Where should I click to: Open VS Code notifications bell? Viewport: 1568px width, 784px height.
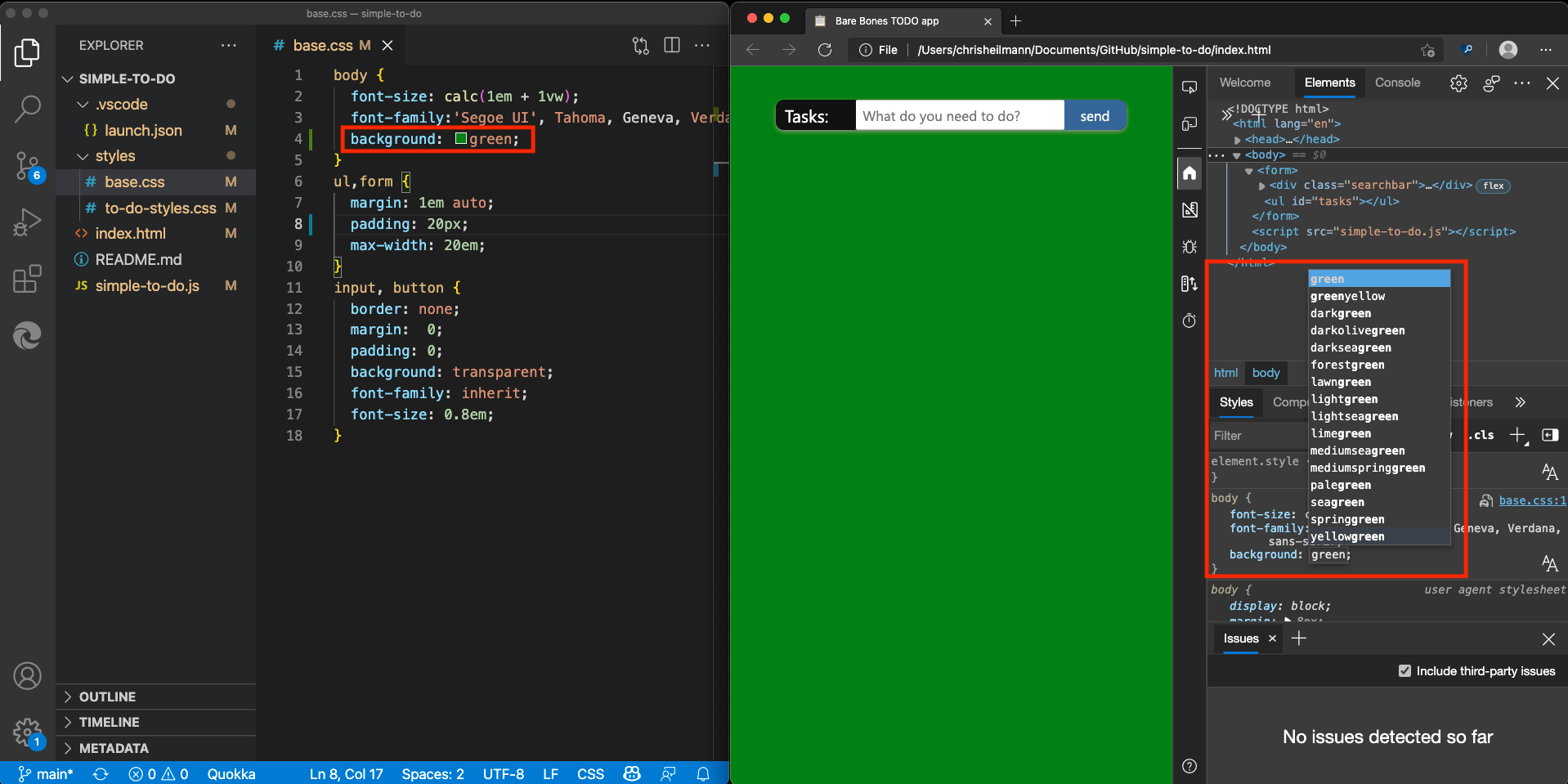(x=703, y=773)
